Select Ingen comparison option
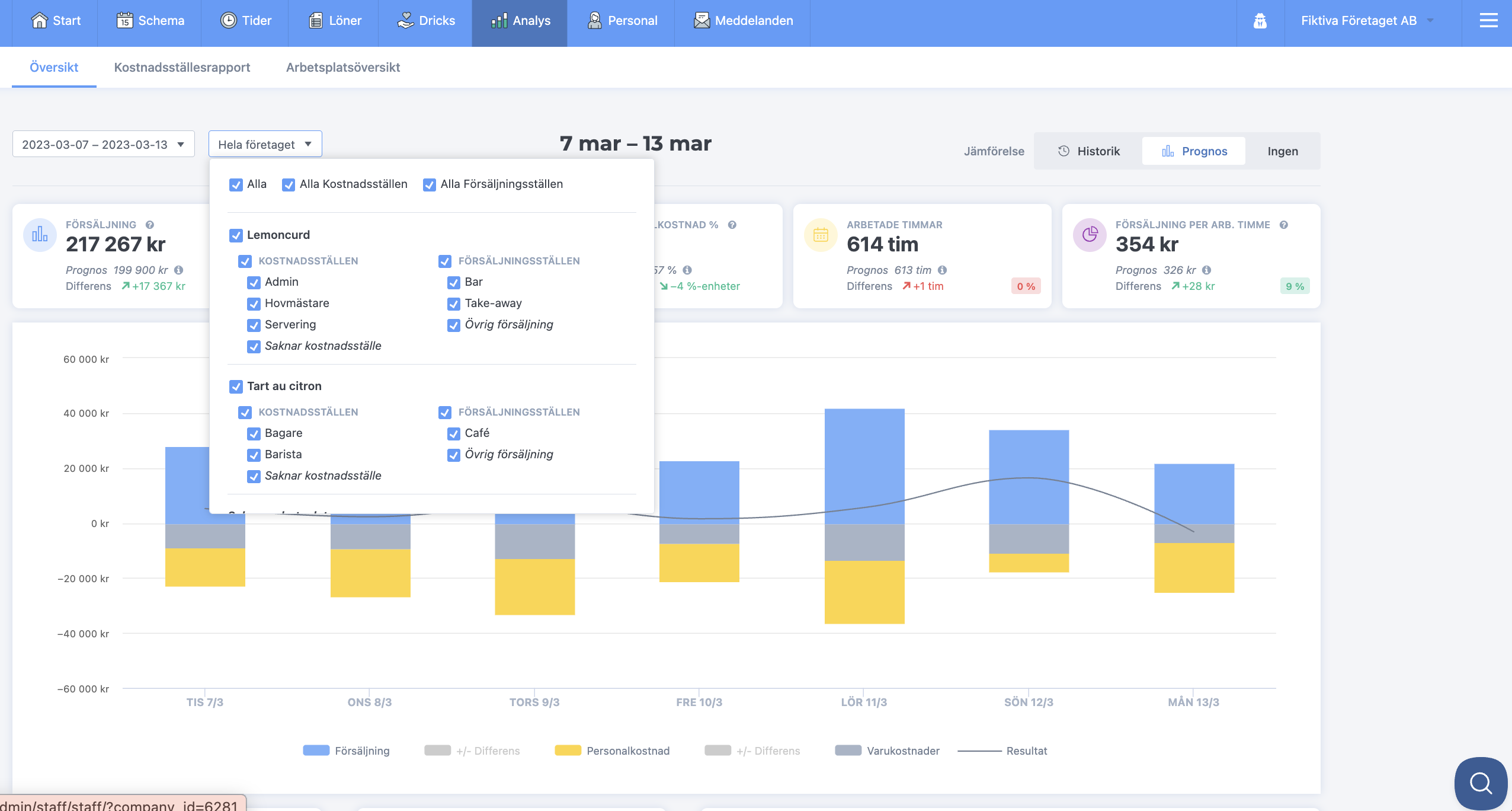This screenshot has width=1512, height=811. click(x=1283, y=151)
